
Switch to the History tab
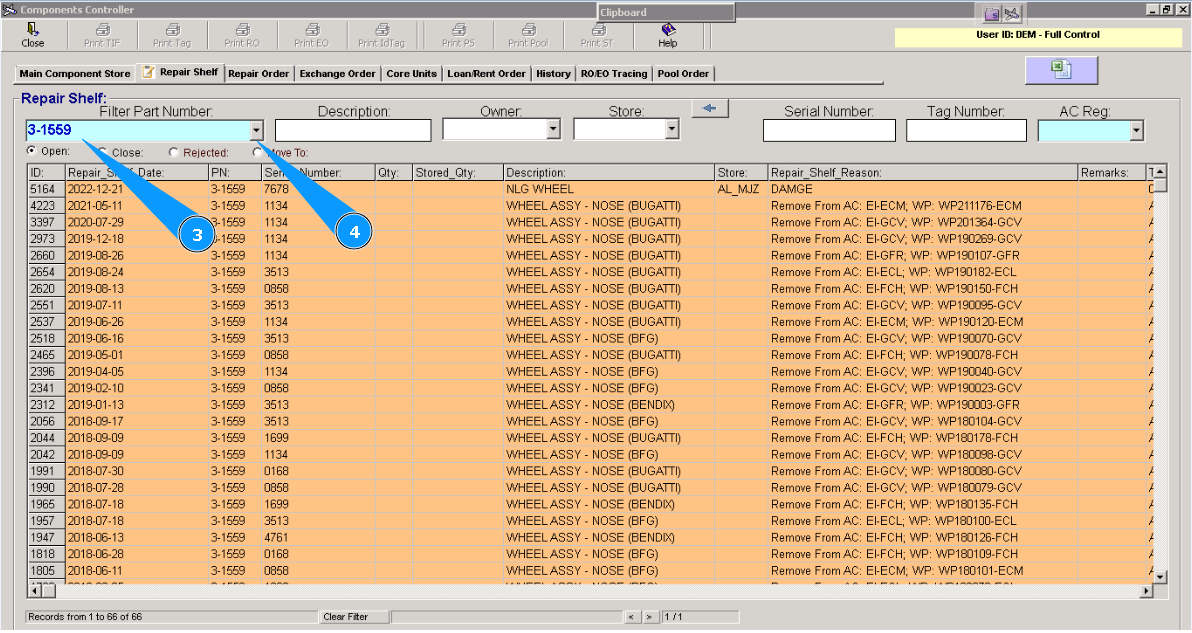coord(553,74)
